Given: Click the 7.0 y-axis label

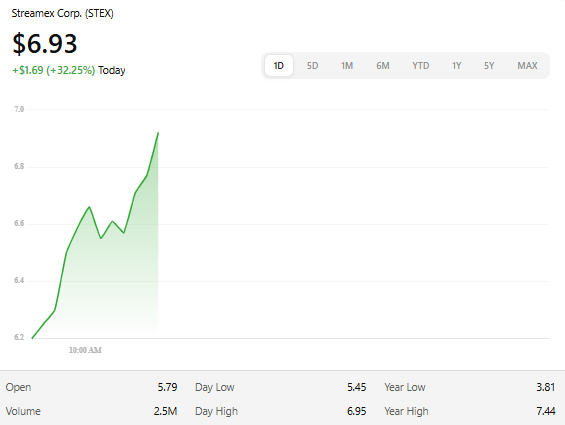Looking at the screenshot, I should (x=19, y=109).
